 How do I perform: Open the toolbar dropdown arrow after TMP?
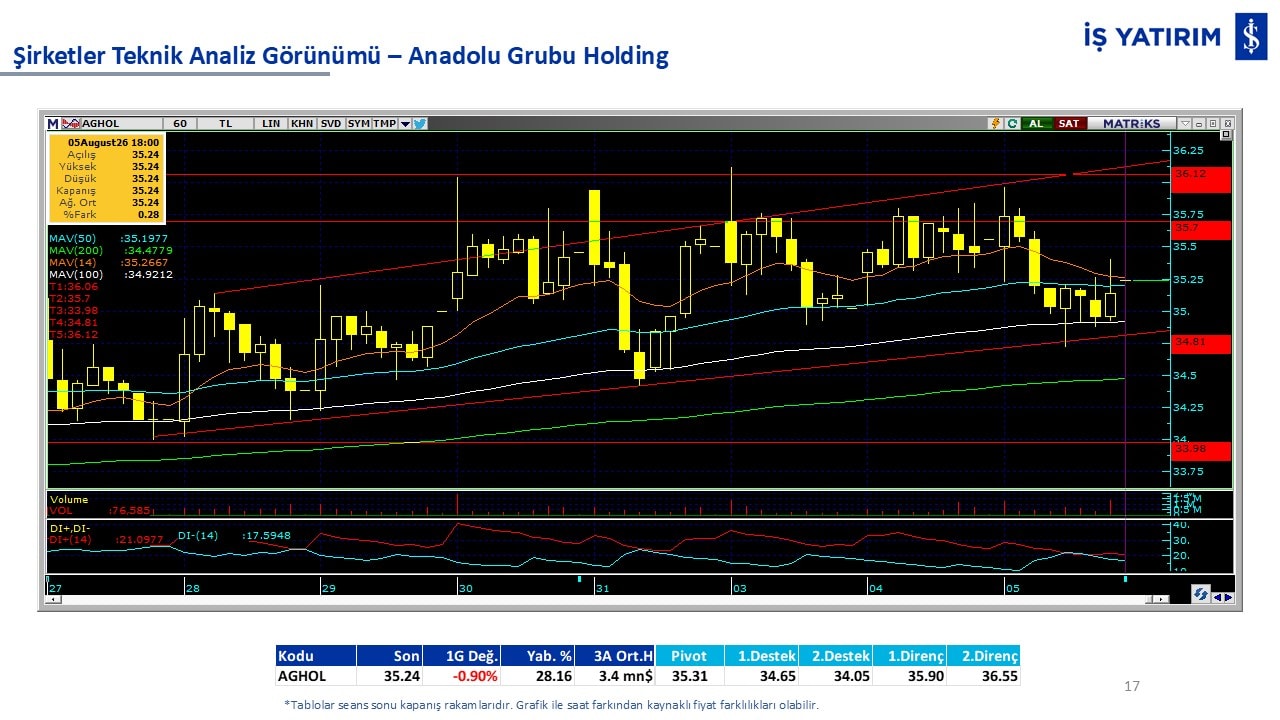[x=405, y=124]
